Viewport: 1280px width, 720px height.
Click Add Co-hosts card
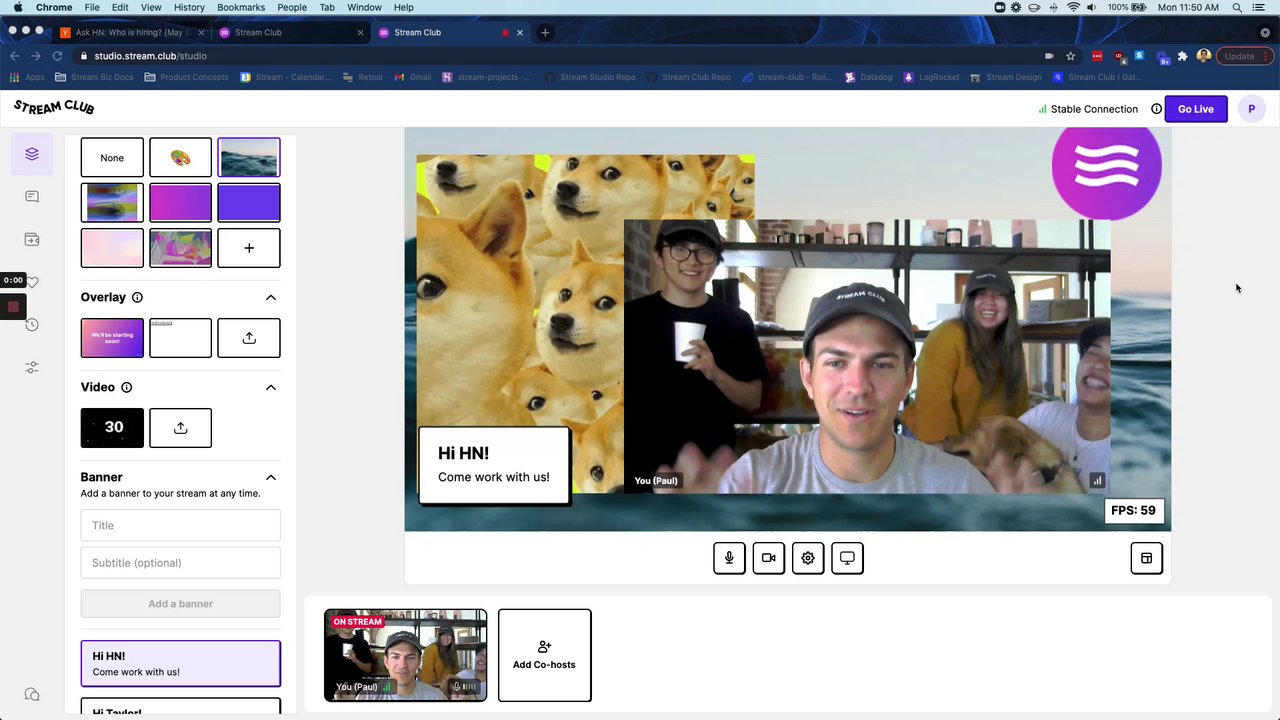[x=545, y=655]
